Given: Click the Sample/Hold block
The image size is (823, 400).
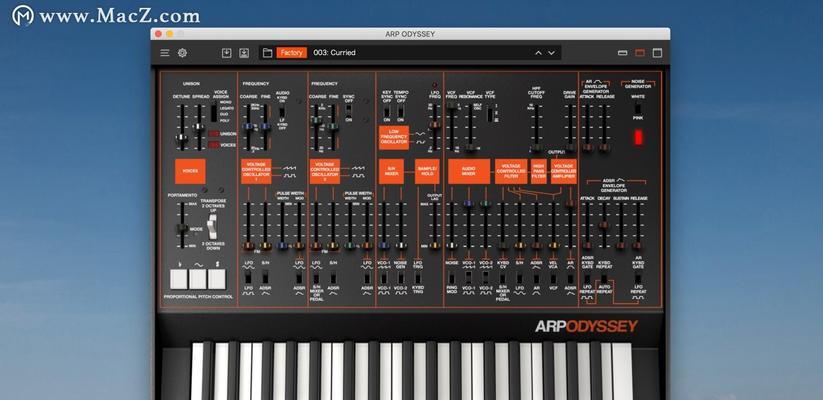Looking at the screenshot, I should point(427,171).
